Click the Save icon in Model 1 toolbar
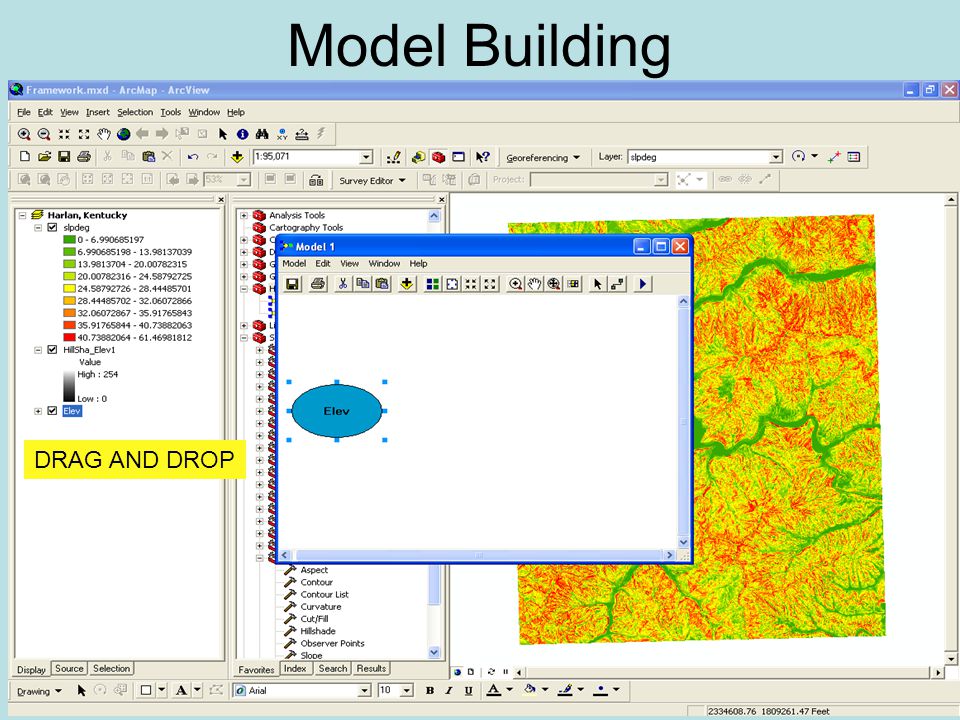Image resolution: width=960 pixels, height=720 pixels. (x=293, y=284)
